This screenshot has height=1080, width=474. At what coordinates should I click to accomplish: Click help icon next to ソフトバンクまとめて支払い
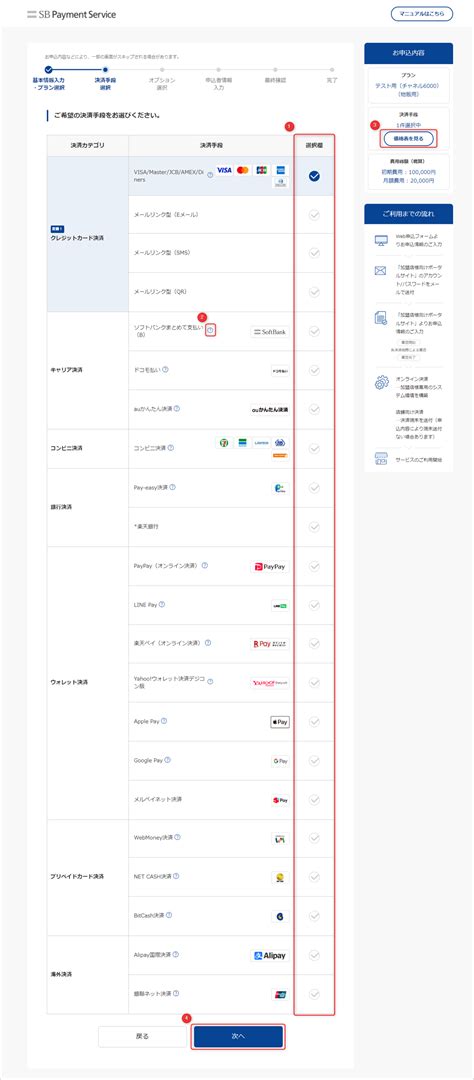210,331
